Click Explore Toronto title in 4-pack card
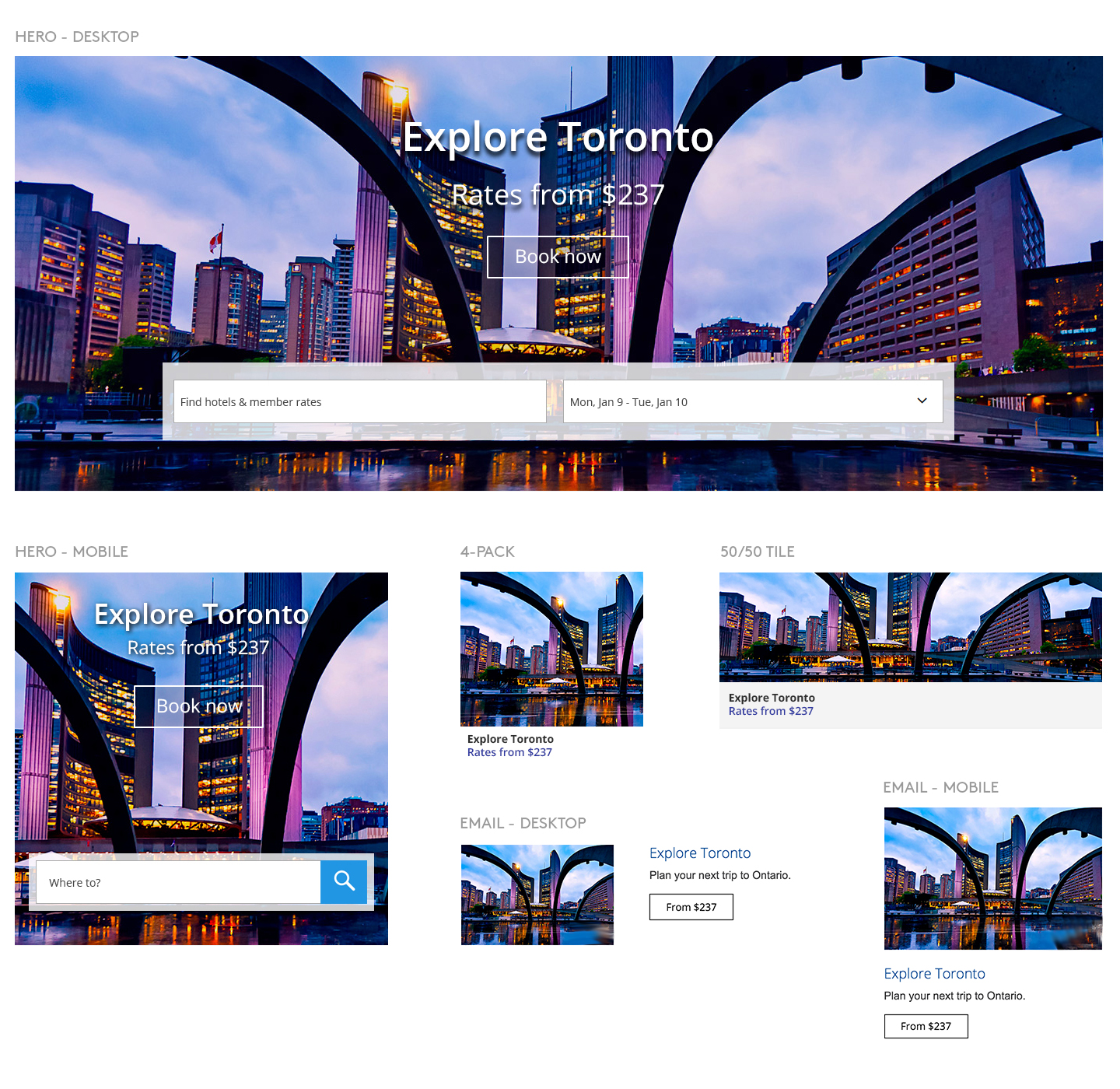 click(x=510, y=739)
